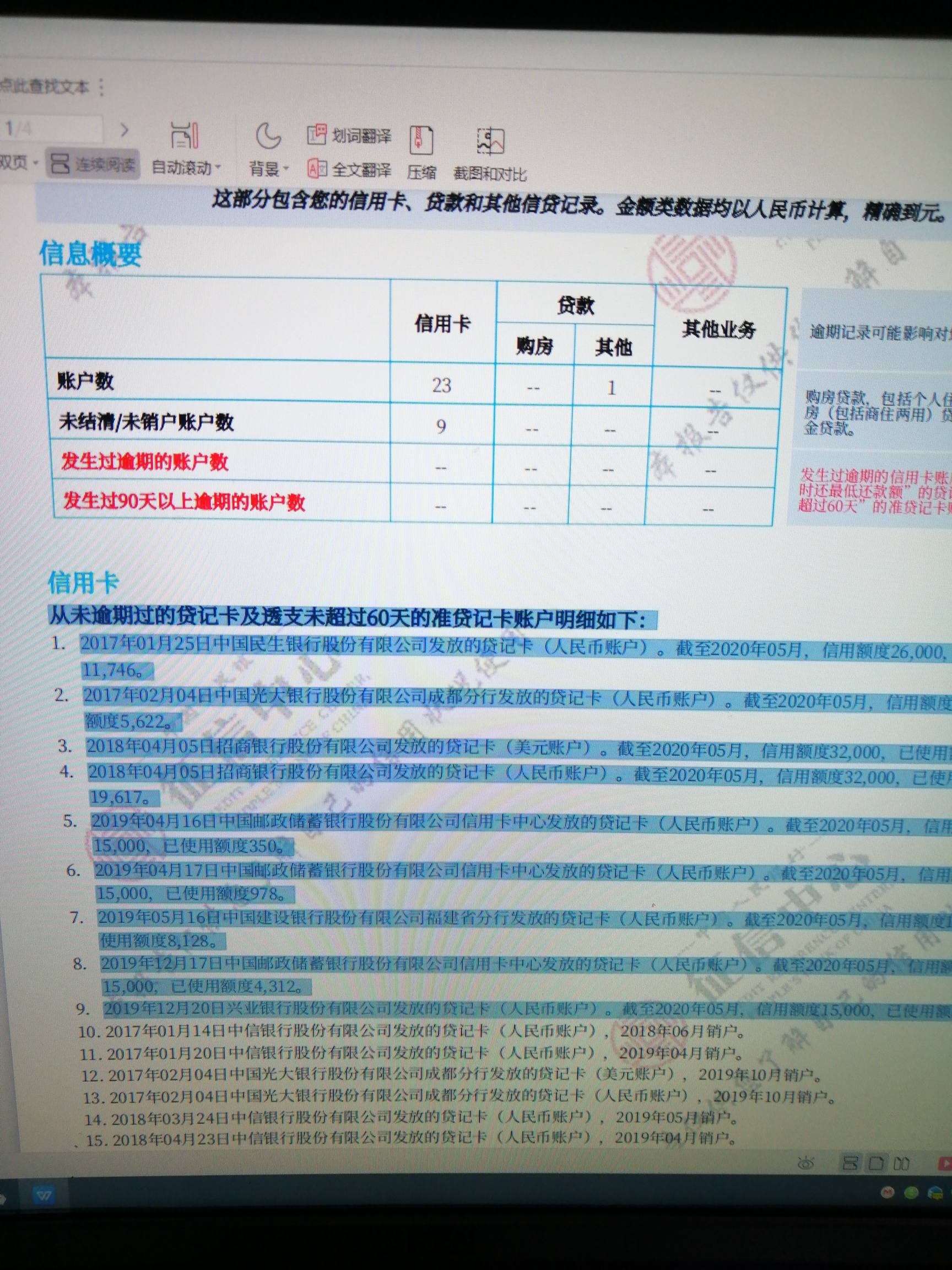Image resolution: width=952 pixels, height=1270 pixels.
Task: Click the 信息概要 heading
Action: tap(90, 253)
